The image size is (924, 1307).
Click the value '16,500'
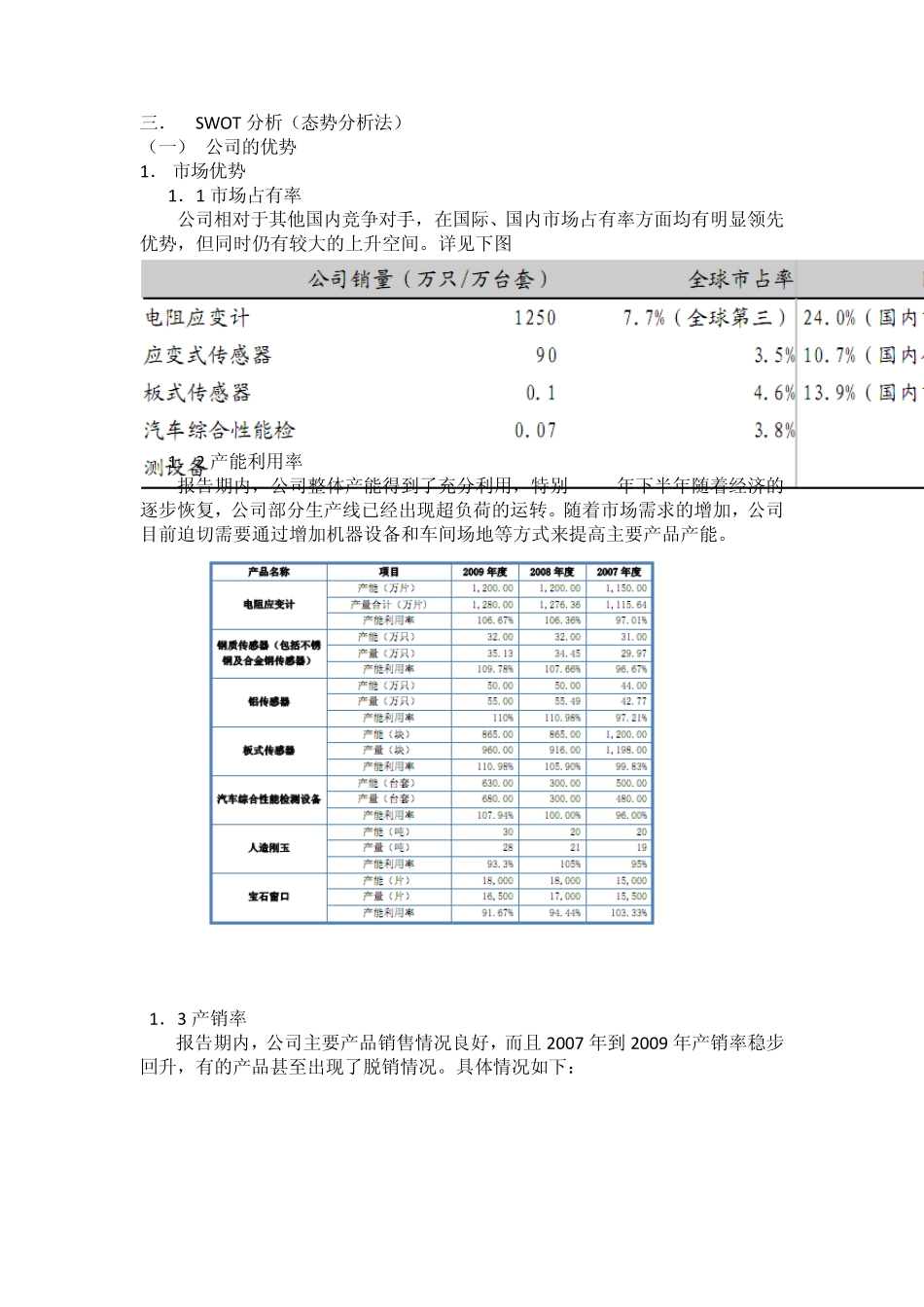point(499,897)
